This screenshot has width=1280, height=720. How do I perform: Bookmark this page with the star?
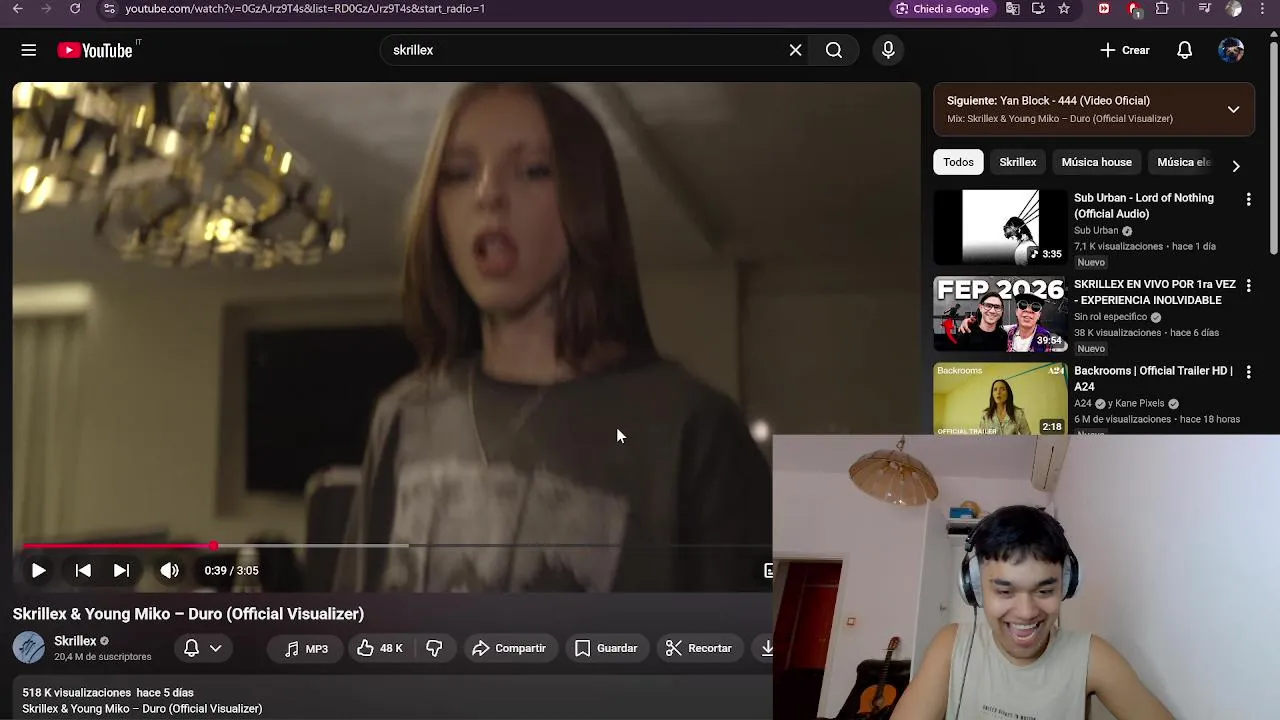(x=1064, y=8)
